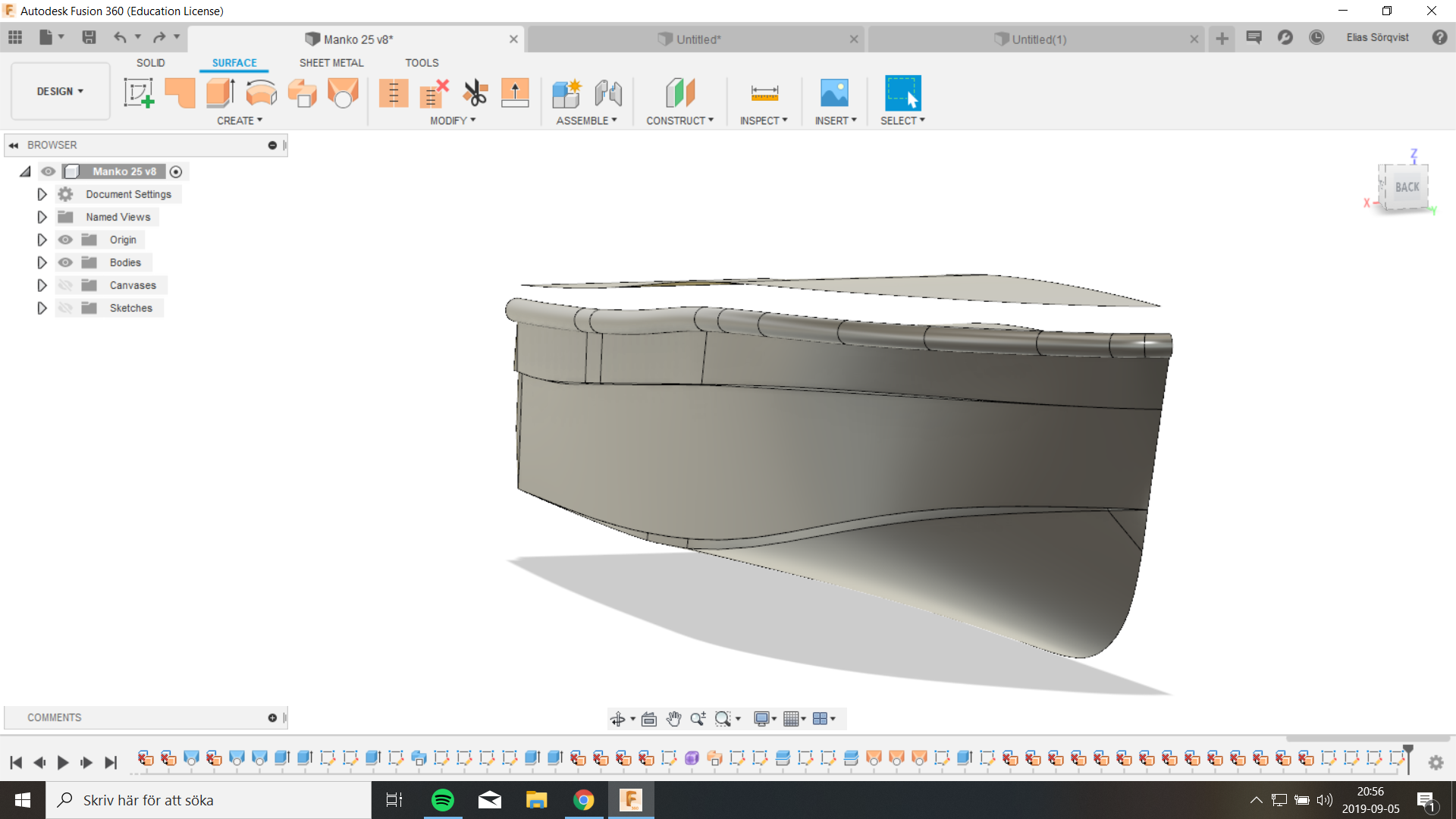Viewport: 1456px width, 819px height.
Task: Open the Construct dropdown menu
Action: [x=680, y=120]
